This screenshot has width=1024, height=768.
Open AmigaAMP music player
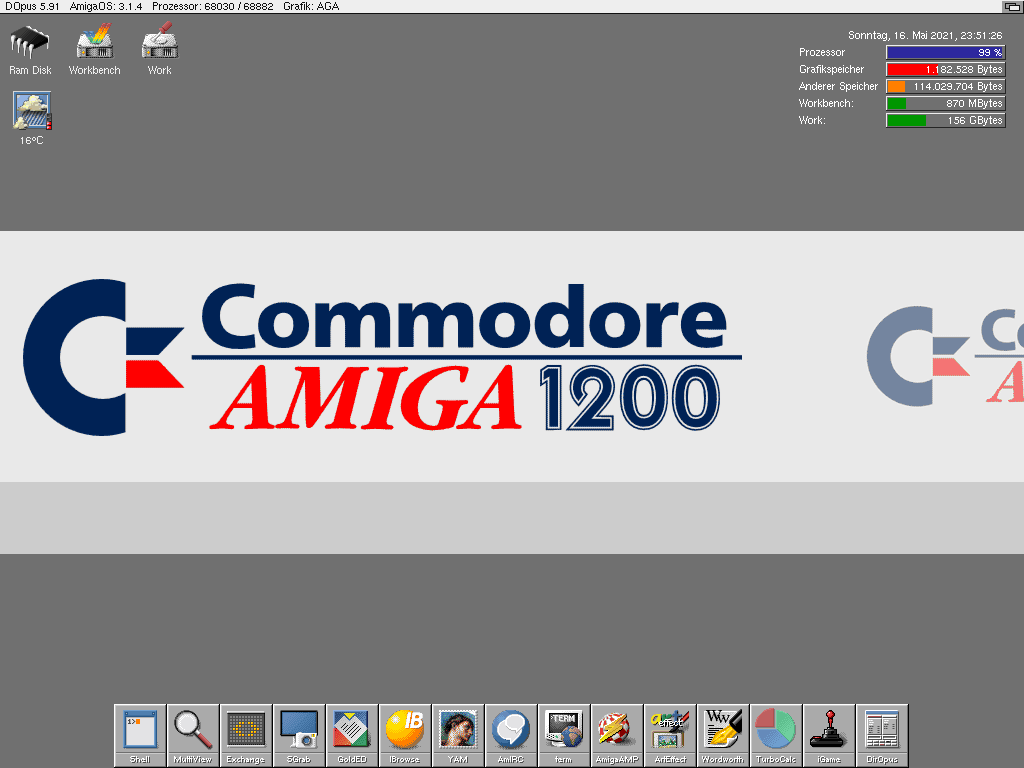[616, 735]
